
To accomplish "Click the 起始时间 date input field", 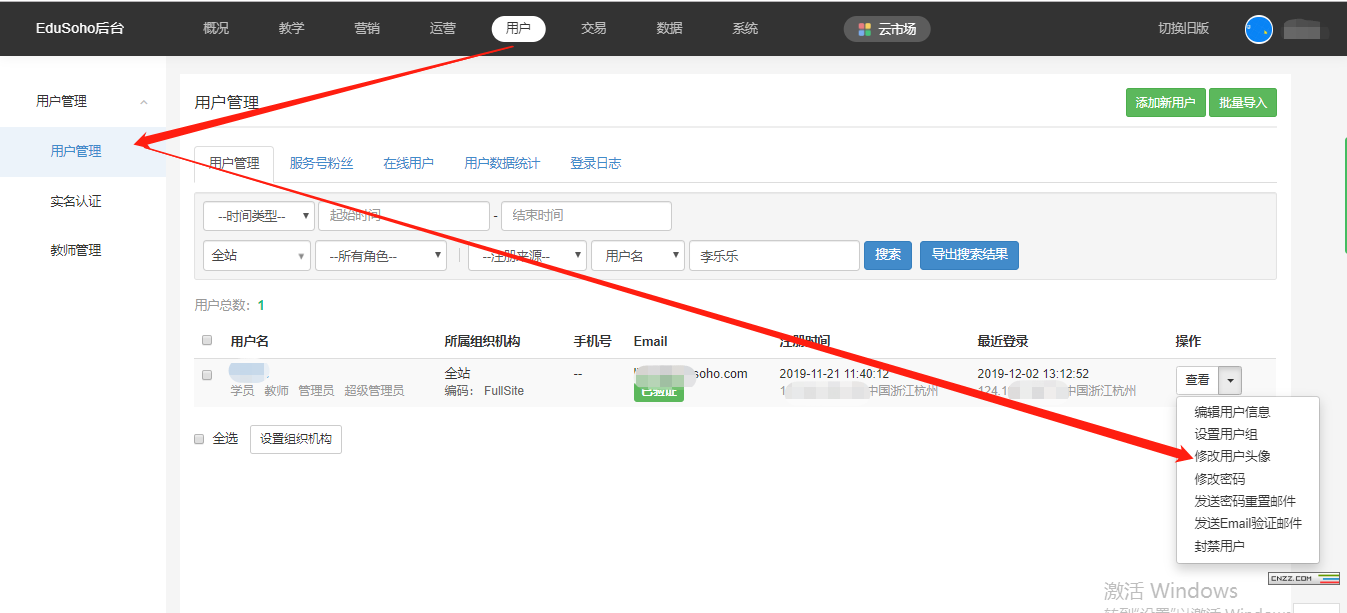I will click(x=403, y=216).
